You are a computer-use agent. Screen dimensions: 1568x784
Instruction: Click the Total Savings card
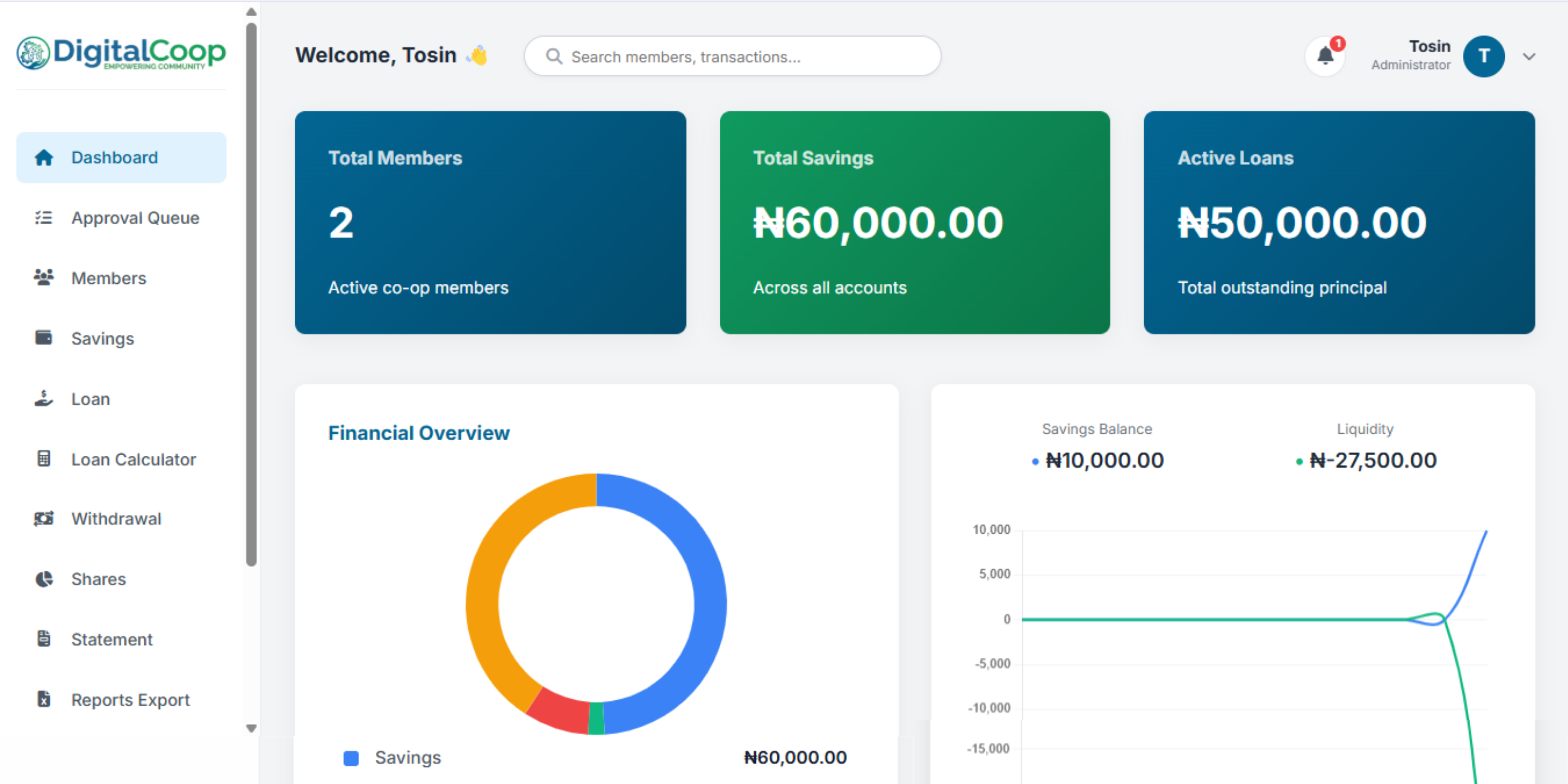914,222
